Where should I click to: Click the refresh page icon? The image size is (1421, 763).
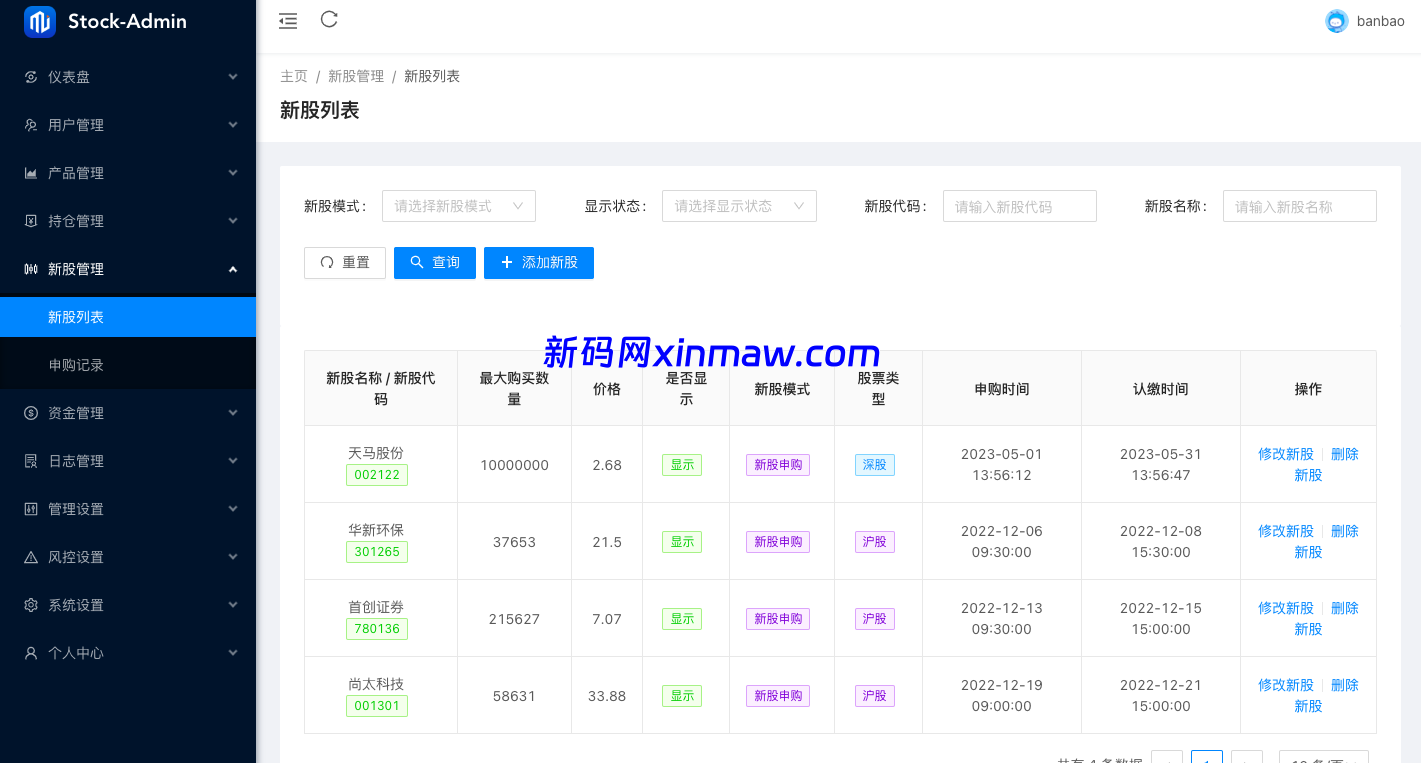[x=329, y=19]
